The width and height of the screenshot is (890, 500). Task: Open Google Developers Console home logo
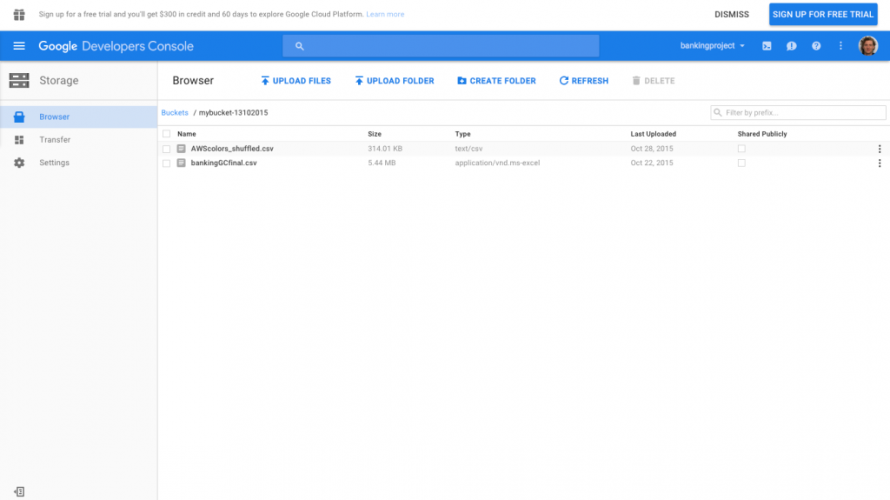(116, 46)
